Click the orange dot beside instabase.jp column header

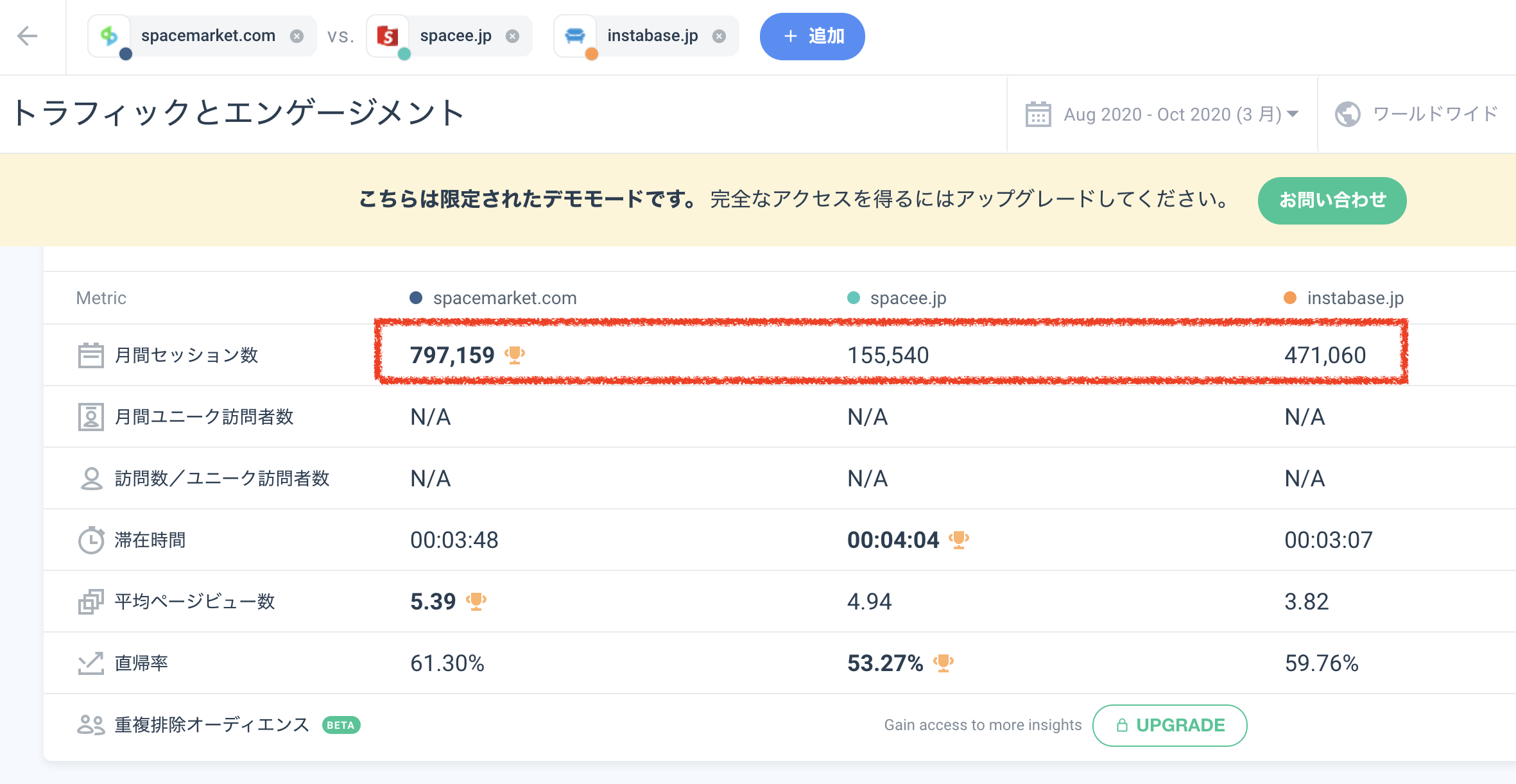coord(1290,298)
